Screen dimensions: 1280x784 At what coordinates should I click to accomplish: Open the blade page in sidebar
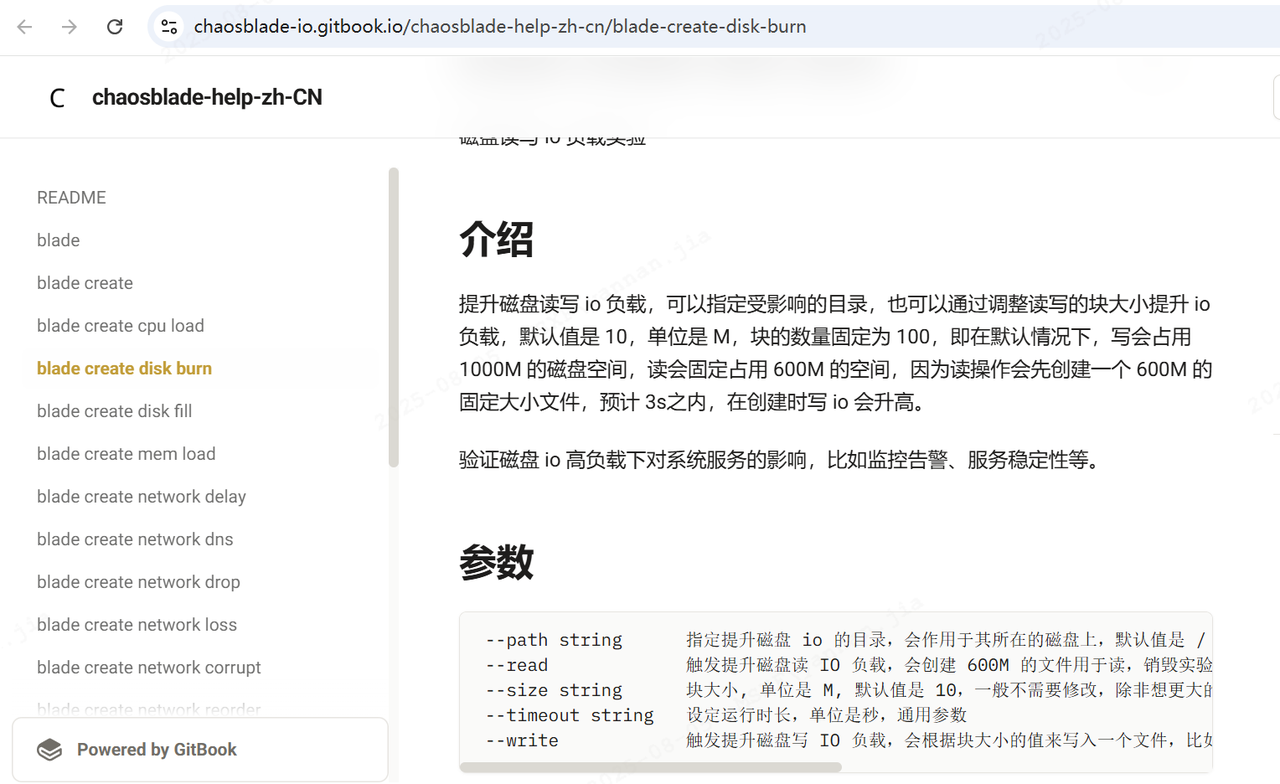(x=58, y=240)
